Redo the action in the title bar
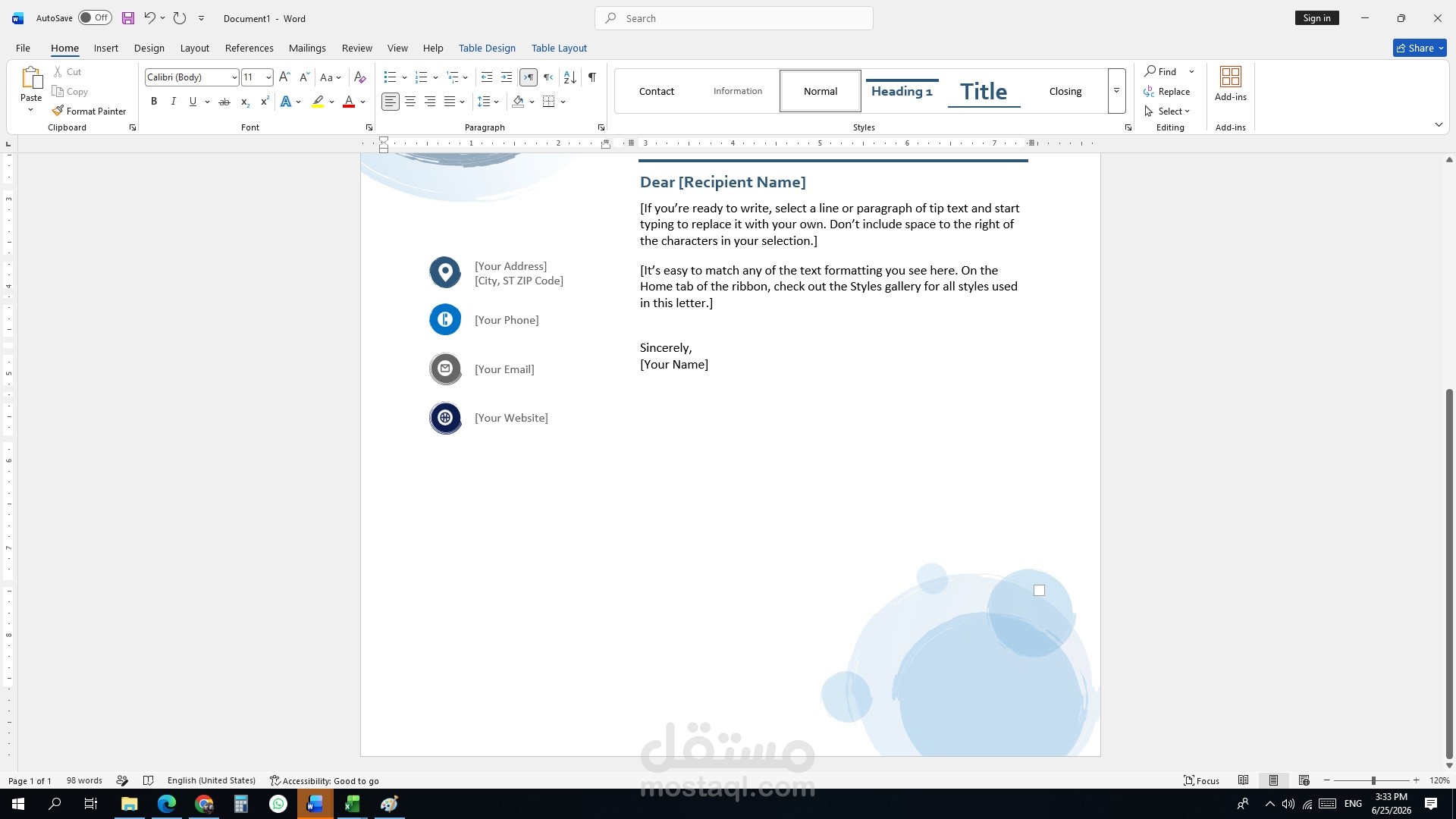 [x=180, y=18]
